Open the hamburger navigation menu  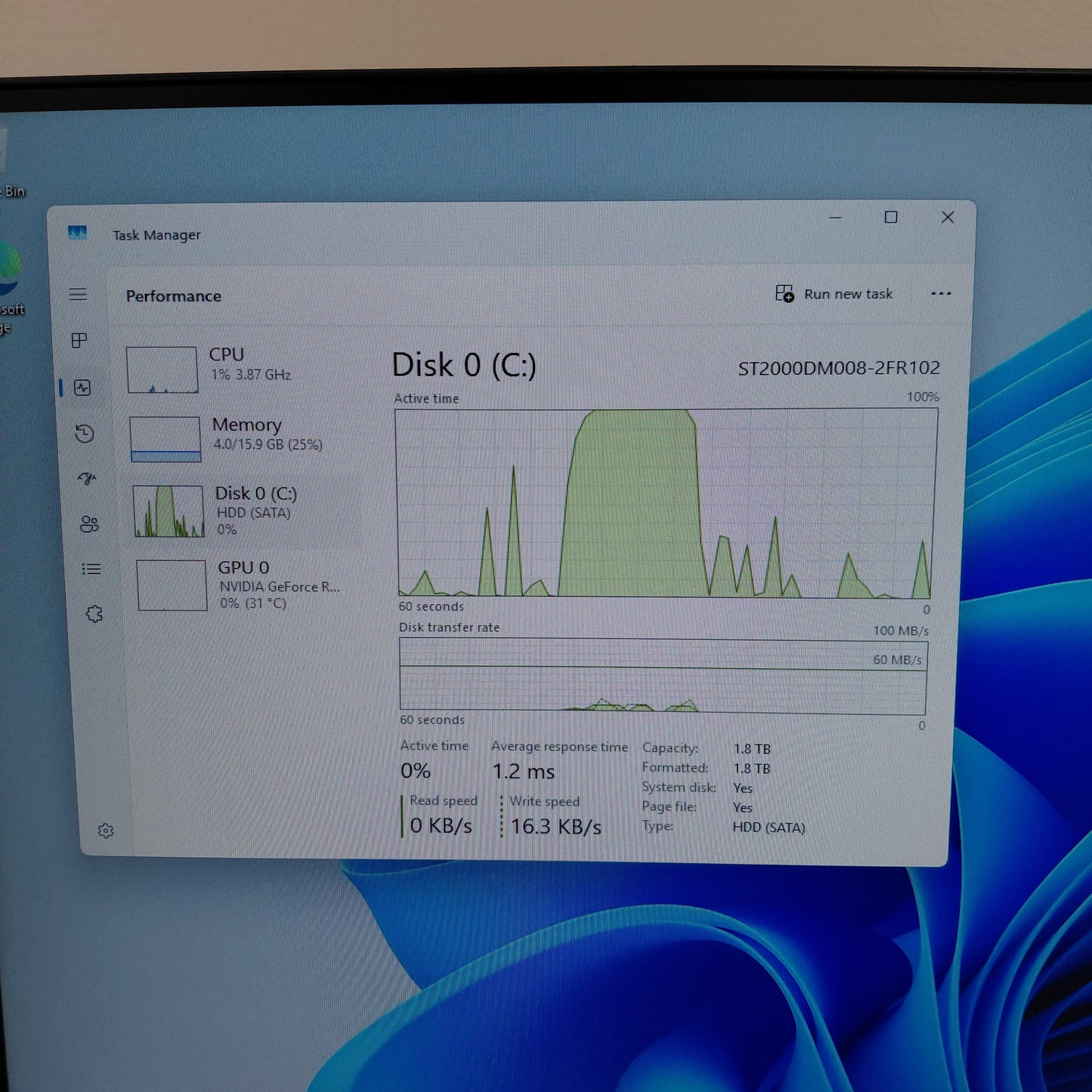click(x=78, y=295)
